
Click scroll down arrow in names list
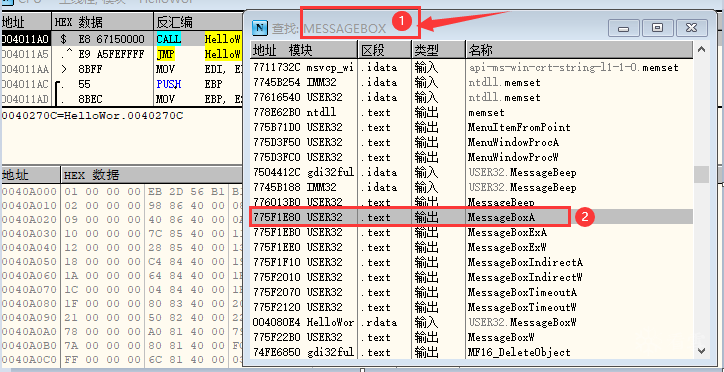pos(701,351)
